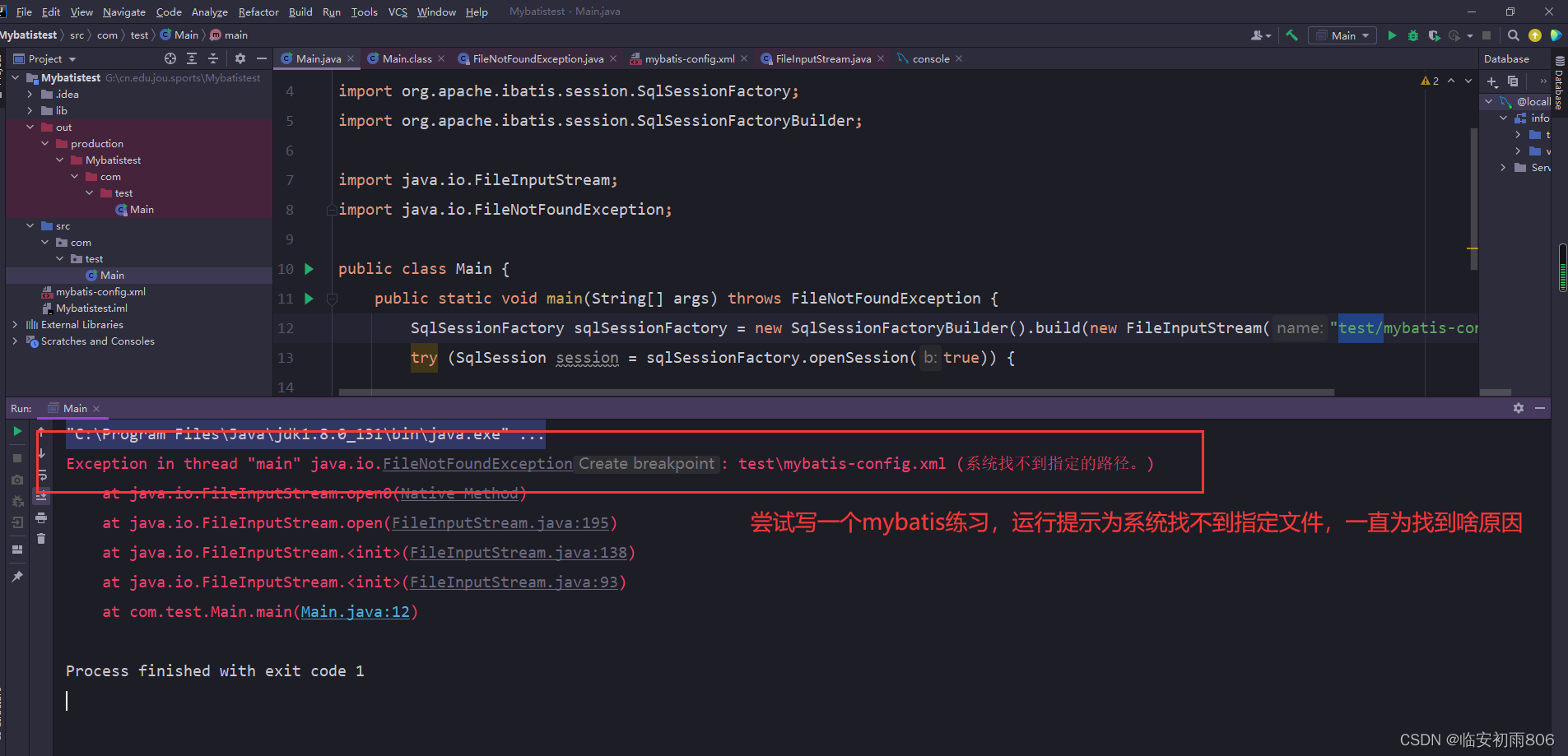Click the Run panel exit icon
The image size is (1568, 756).
coord(17,522)
